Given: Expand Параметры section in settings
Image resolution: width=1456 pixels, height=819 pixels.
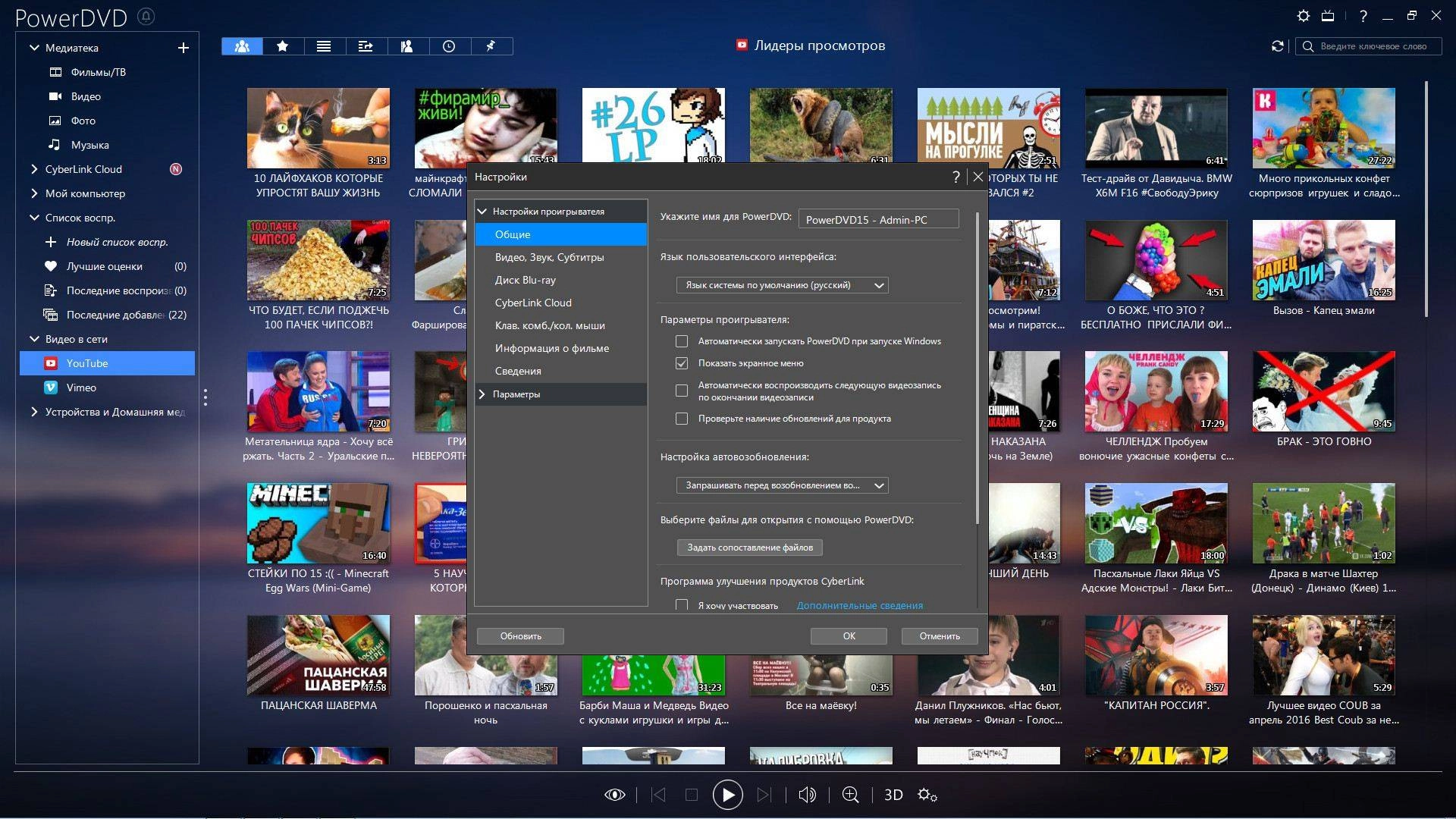Looking at the screenshot, I should (x=482, y=394).
